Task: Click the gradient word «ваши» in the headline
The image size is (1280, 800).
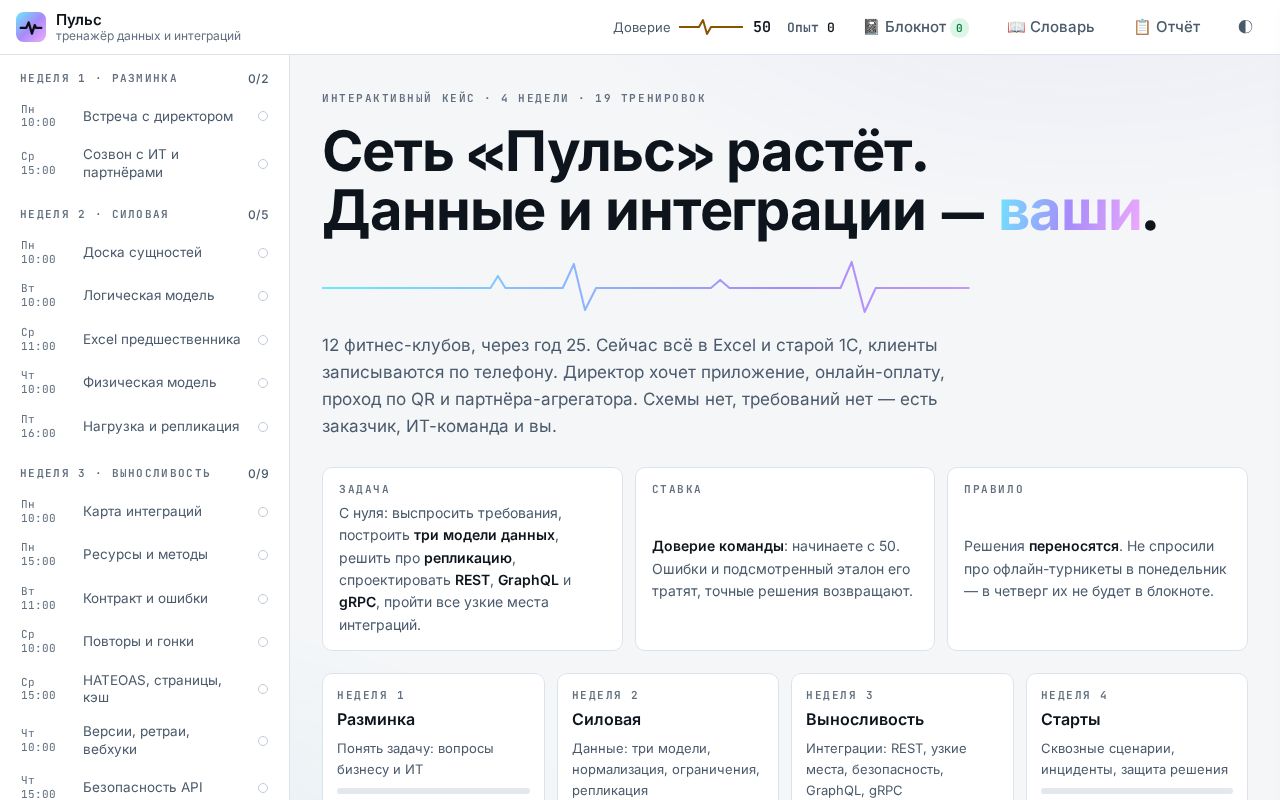Action: pyautogui.click(x=1070, y=210)
